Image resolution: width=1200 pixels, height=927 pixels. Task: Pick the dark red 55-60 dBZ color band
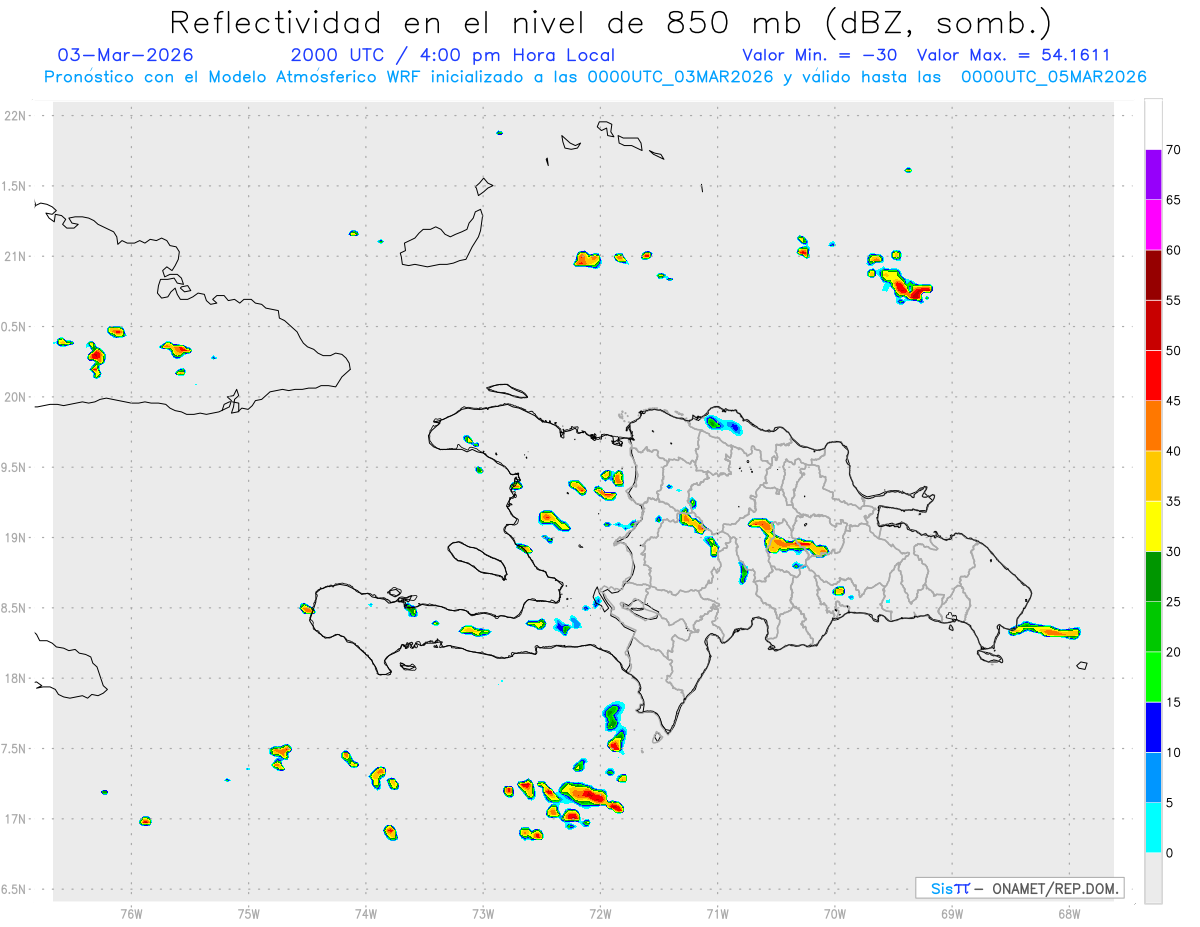point(1154,275)
